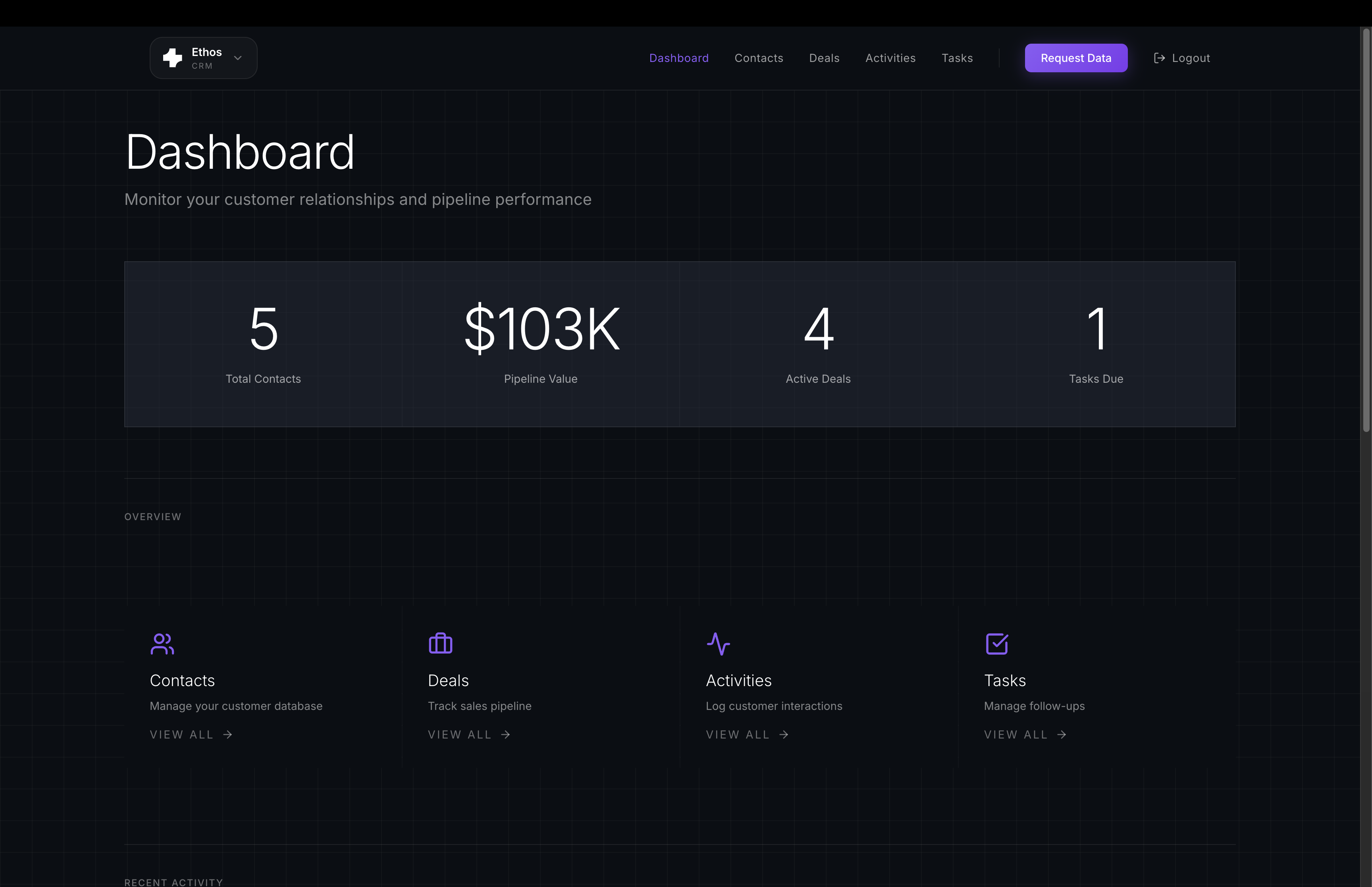The image size is (1372, 887).
Task: Click View All under Deals card
Action: [459, 735]
